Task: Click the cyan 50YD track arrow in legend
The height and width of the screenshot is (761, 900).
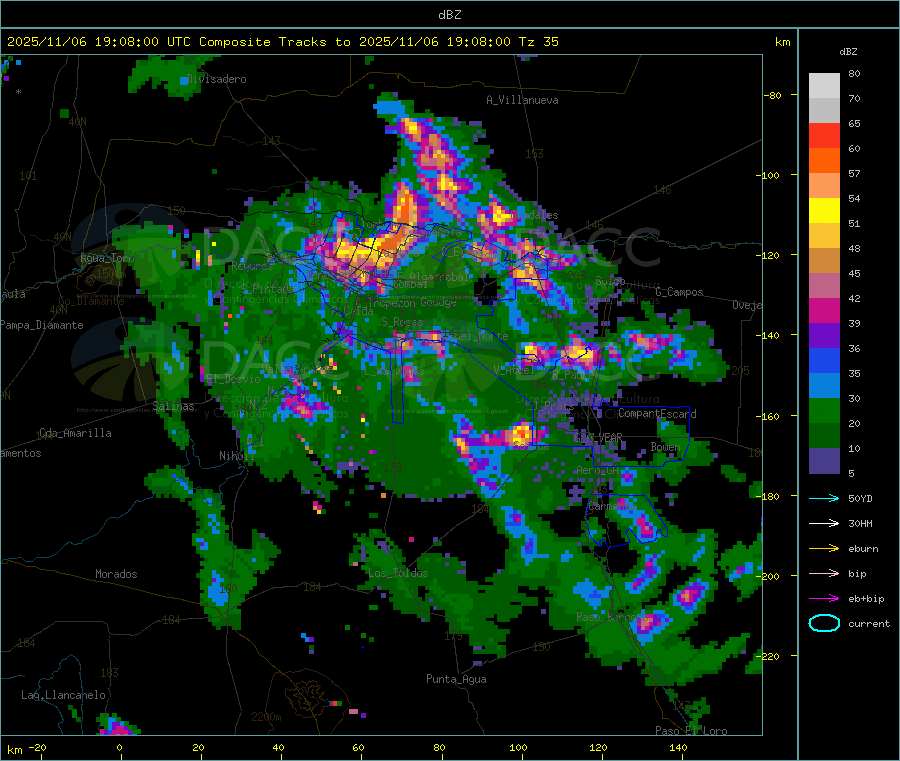Action: [824, 498]
